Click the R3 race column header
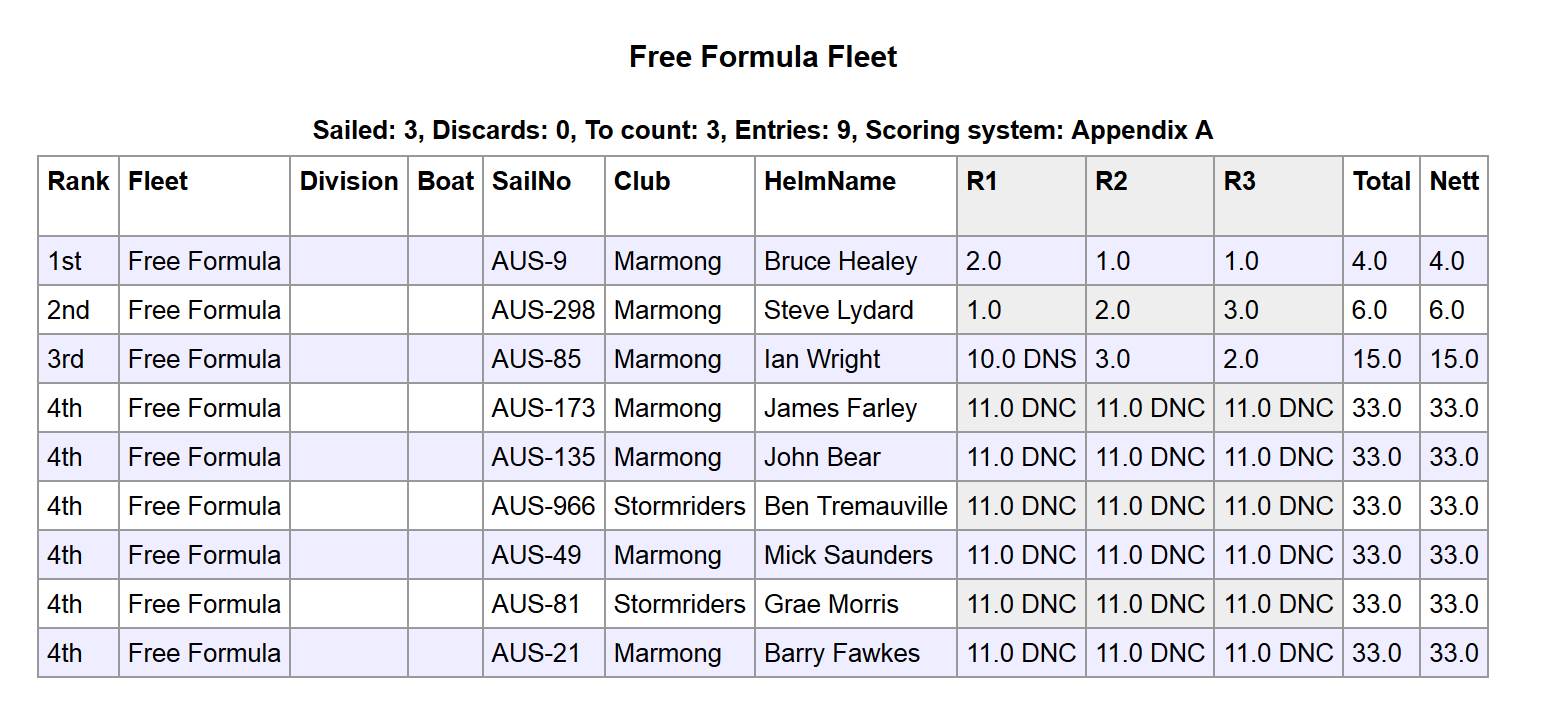The image size is (1545, 726). point(1239,182)
